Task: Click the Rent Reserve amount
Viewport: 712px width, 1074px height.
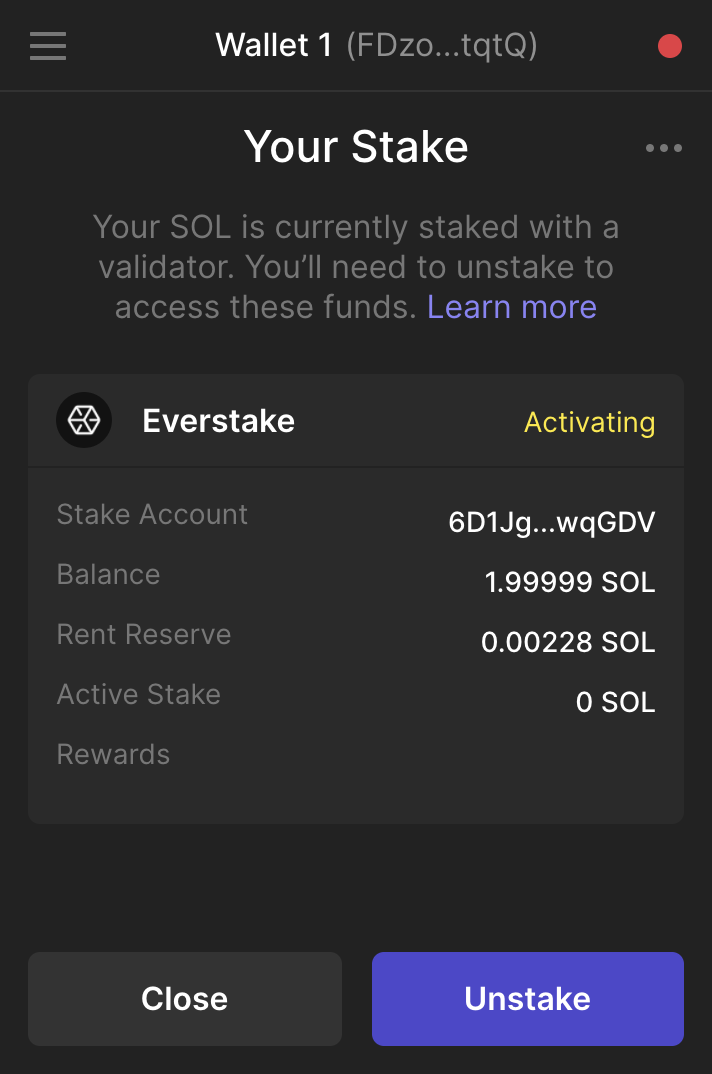Action: click(567, 642)
